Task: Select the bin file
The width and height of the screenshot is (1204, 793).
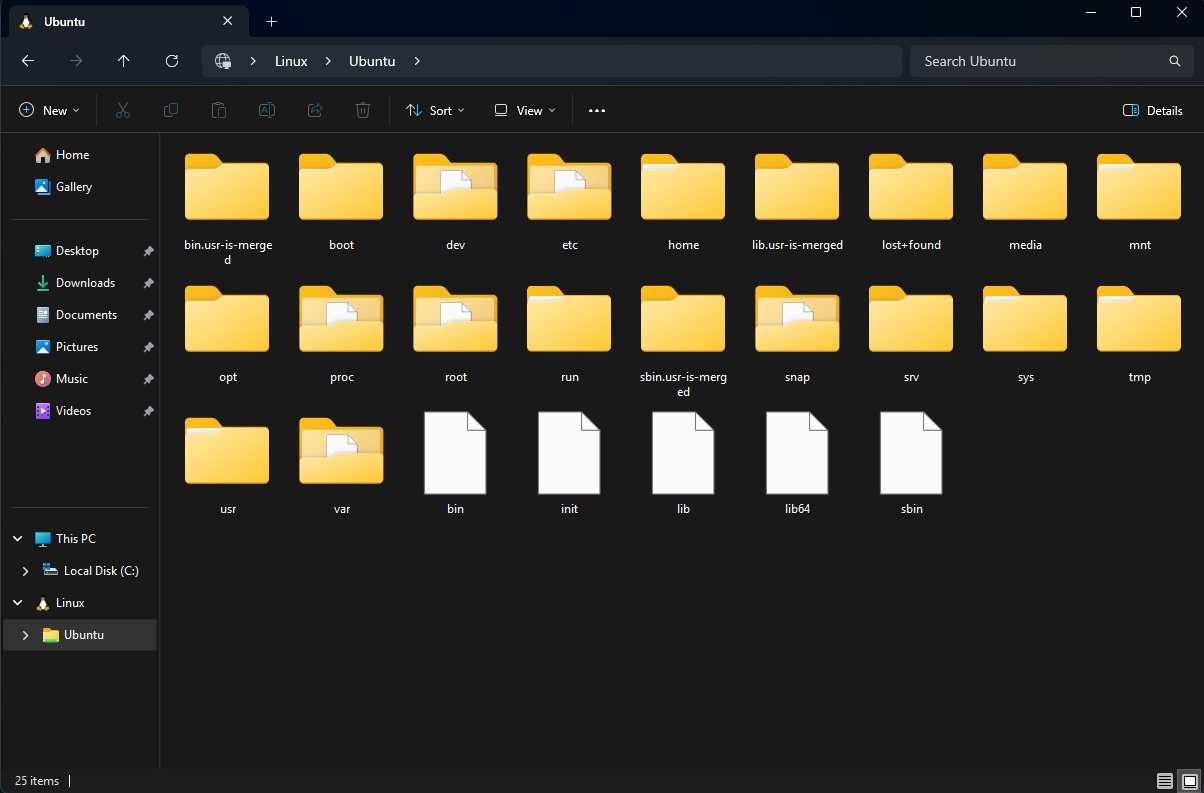Action: click(x=456, y=466)
